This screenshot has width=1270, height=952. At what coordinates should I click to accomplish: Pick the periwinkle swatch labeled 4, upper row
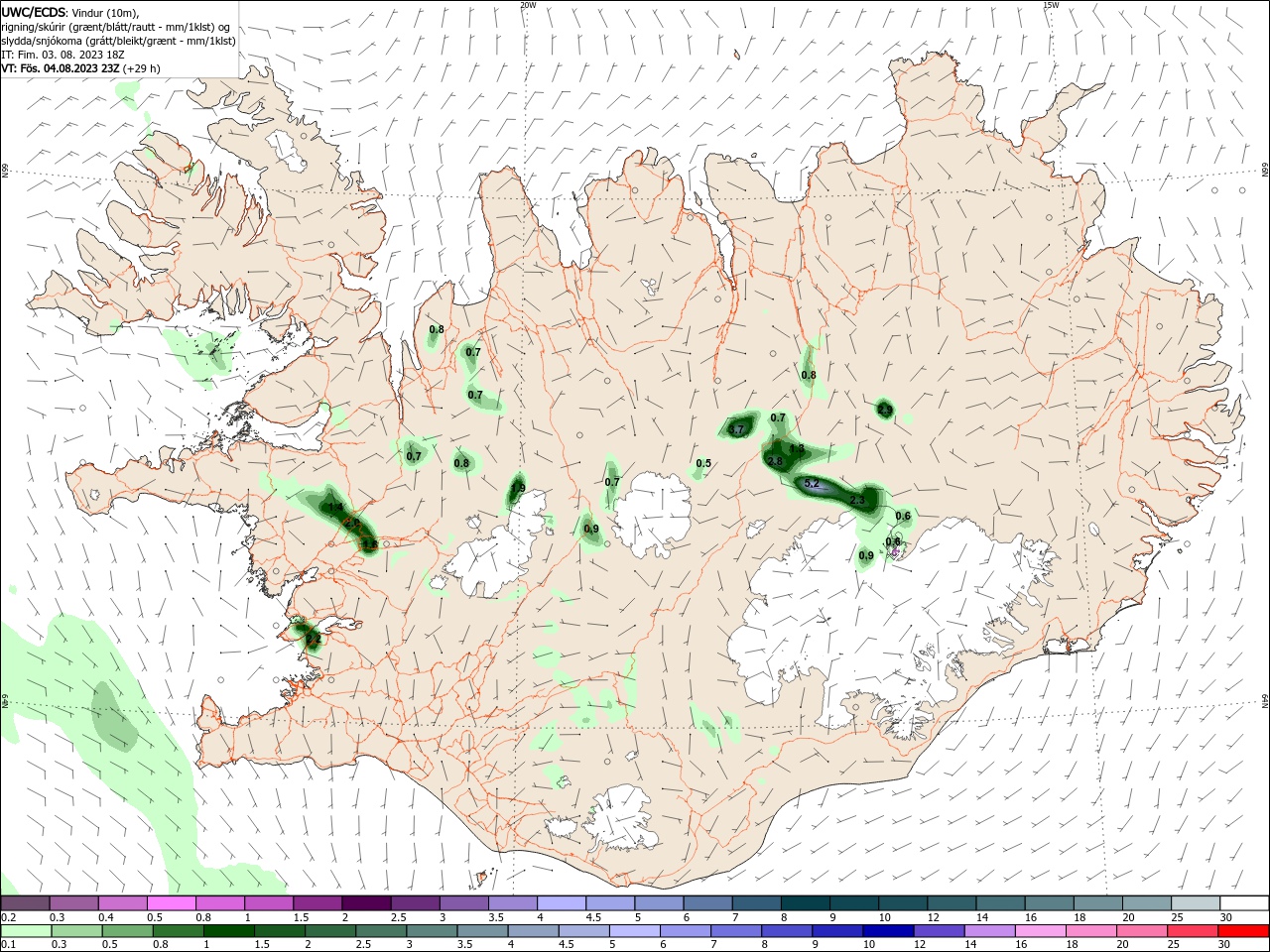click(x=561, y=903)
